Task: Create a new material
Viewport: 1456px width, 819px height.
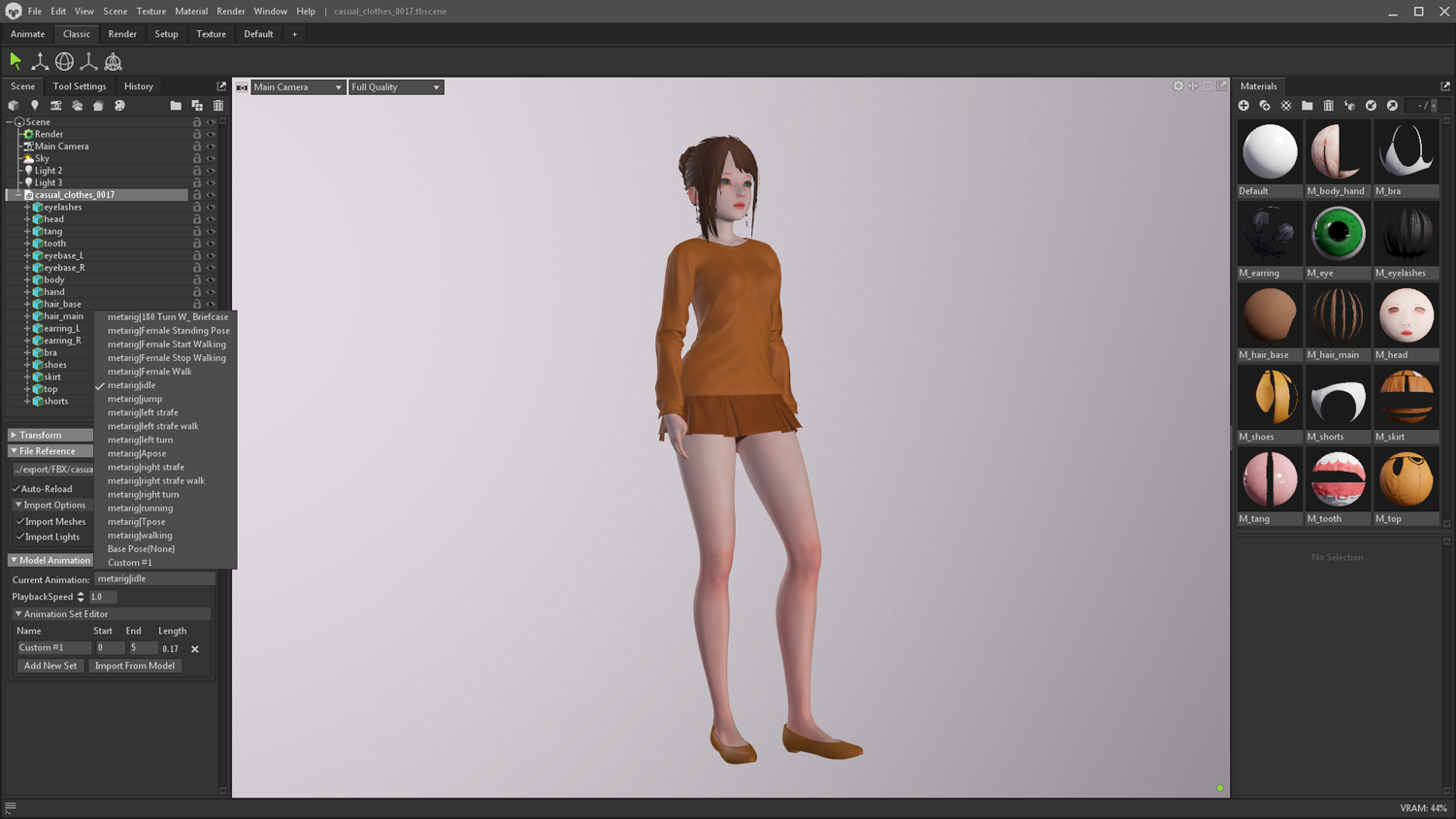Action: (x=1243, y=106)
